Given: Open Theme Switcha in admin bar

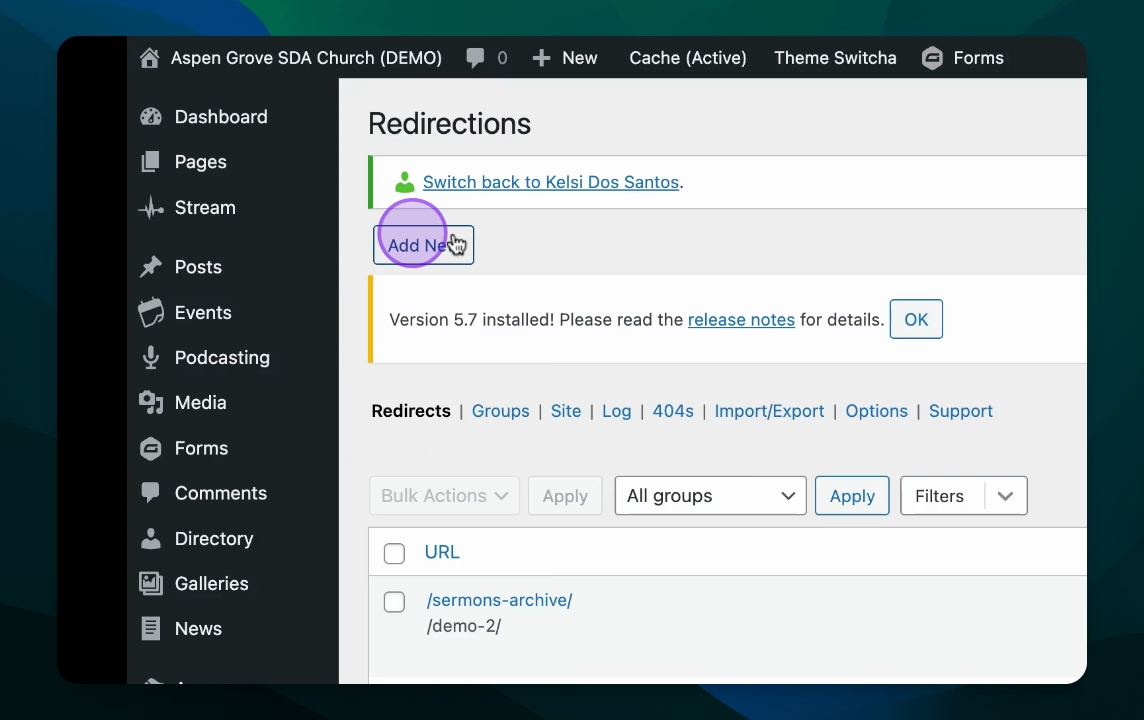Looking at the screenshot, I should click(x=835, y=58).
